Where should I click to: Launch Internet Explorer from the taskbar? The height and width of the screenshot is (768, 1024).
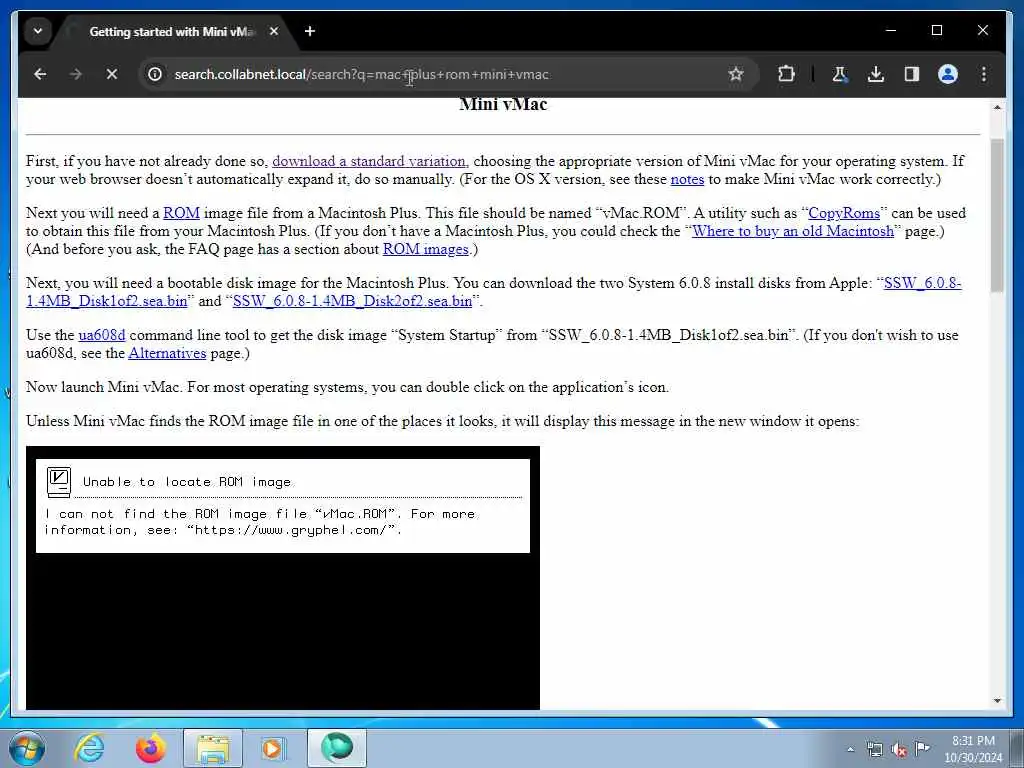(89, 748)
